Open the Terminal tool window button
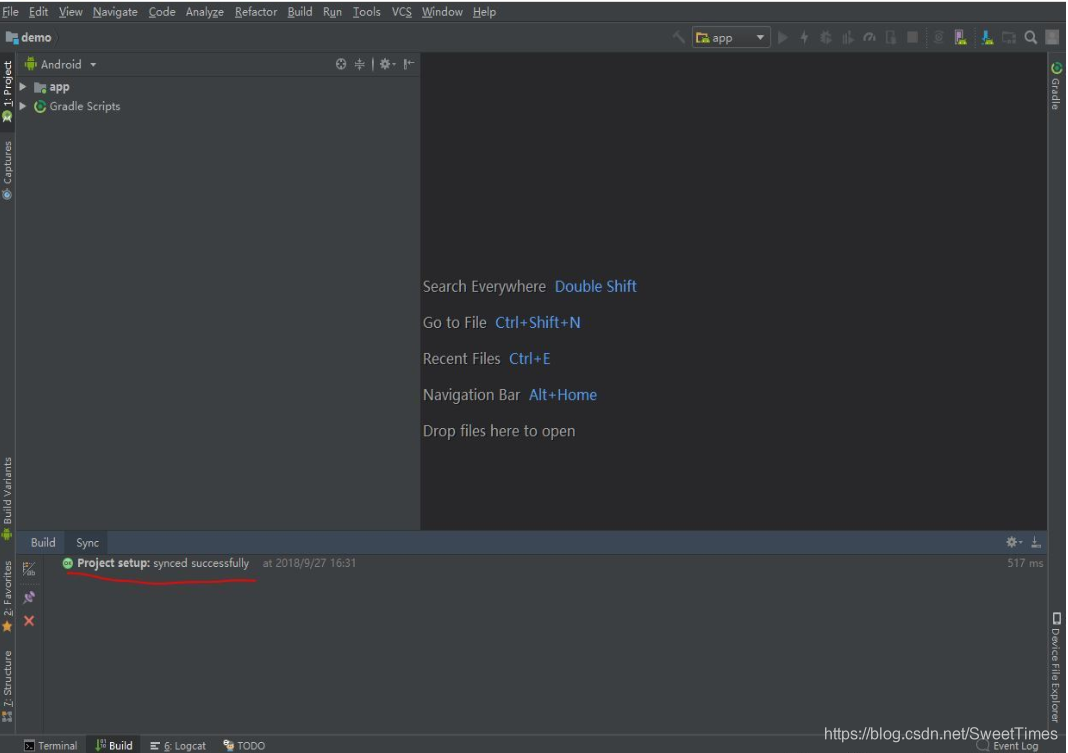The width and height of the screenshot is (1068, 753). [x=51, y=746]
